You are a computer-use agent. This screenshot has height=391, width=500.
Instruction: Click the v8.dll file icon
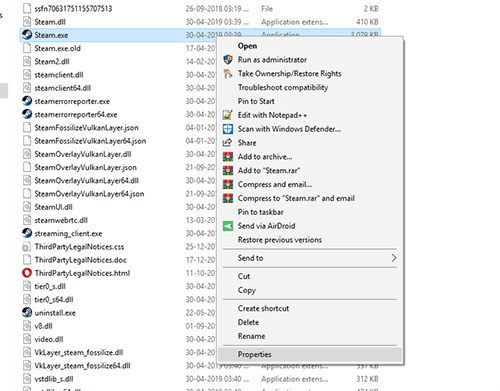27,326
